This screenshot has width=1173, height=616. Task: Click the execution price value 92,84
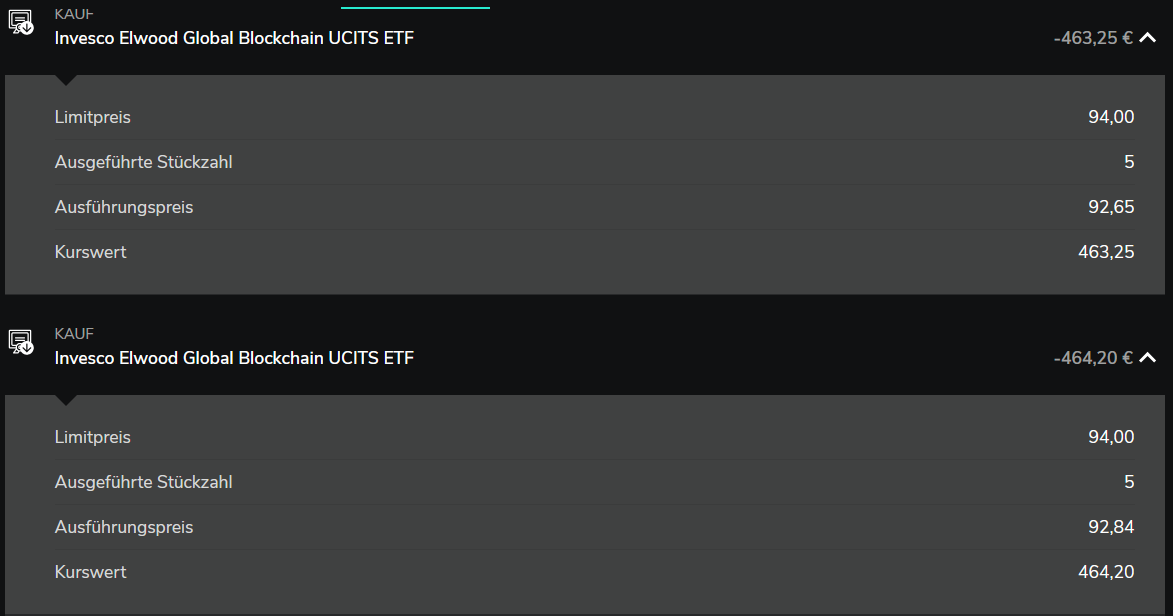point(1111,527)
